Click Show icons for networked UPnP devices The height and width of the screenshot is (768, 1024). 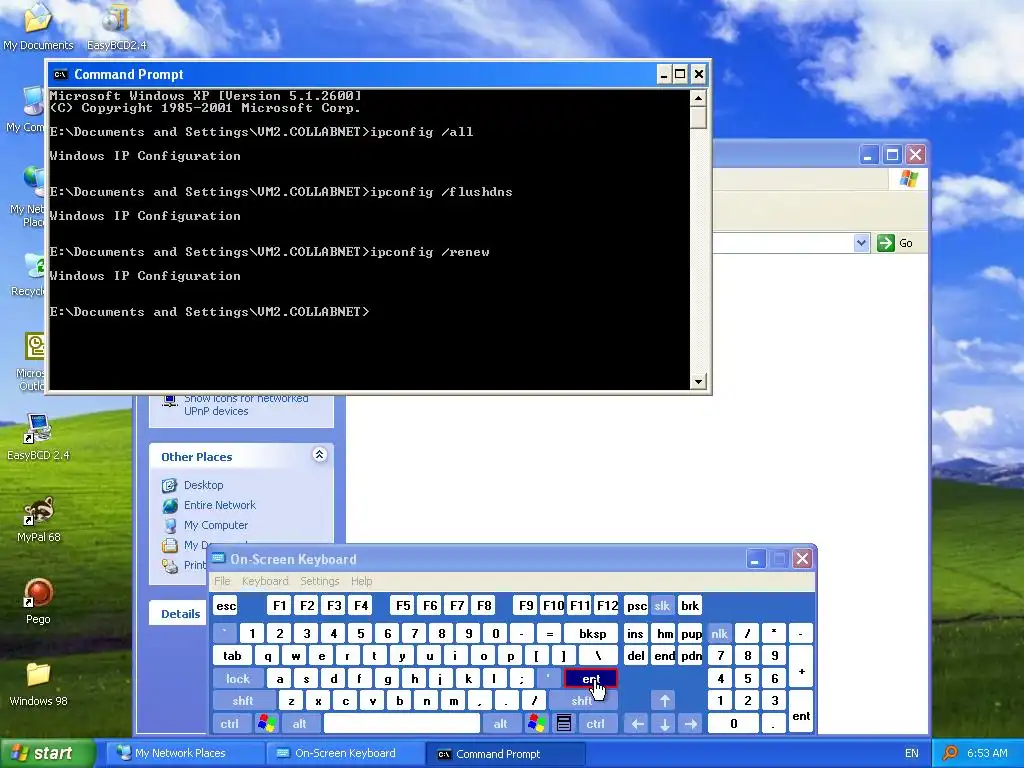(x=246, y=404)
